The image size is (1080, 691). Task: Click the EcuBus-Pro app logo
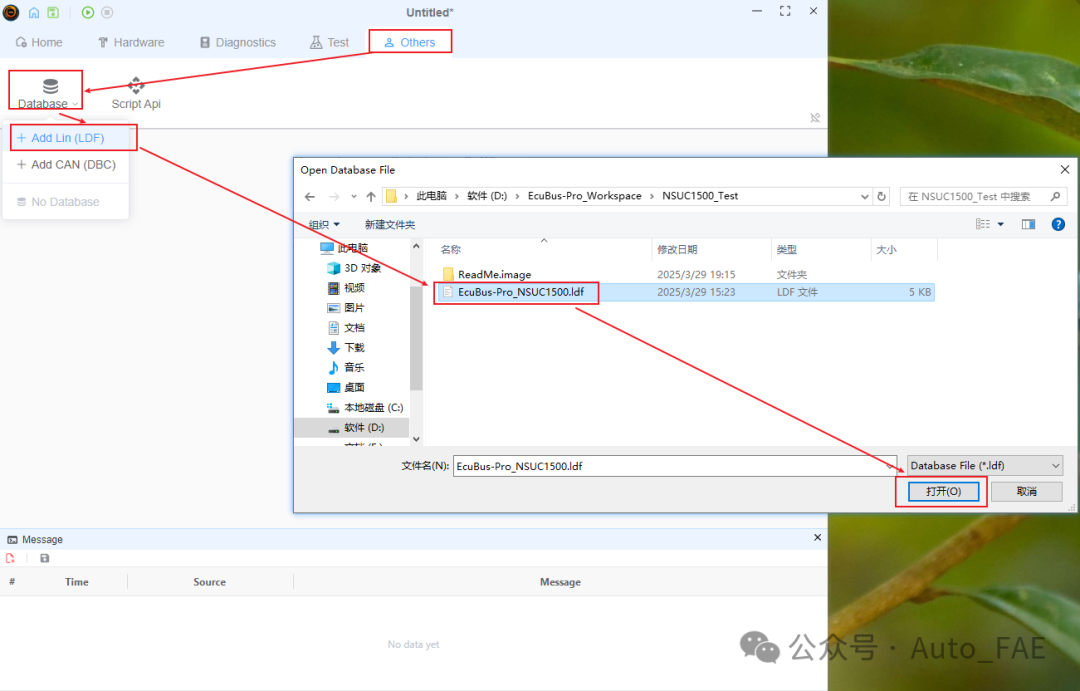11,12
